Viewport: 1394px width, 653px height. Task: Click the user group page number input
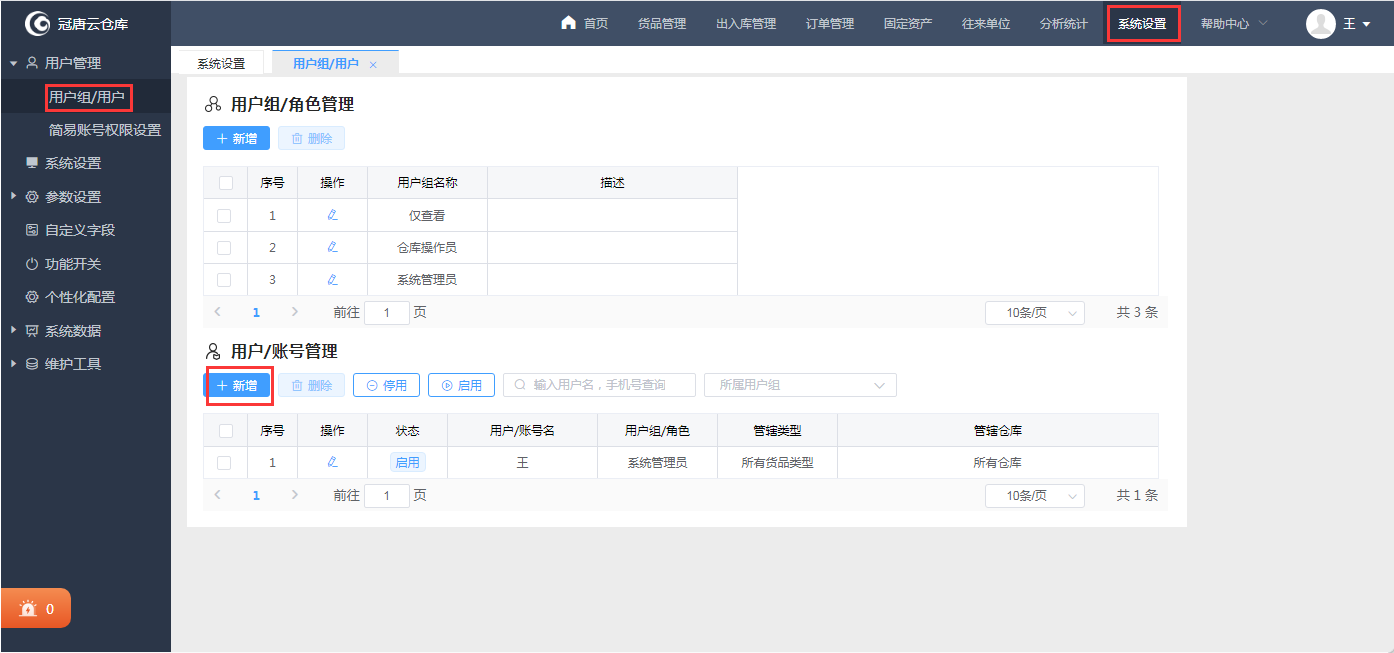pyautogui.click(x=387, y=312)
